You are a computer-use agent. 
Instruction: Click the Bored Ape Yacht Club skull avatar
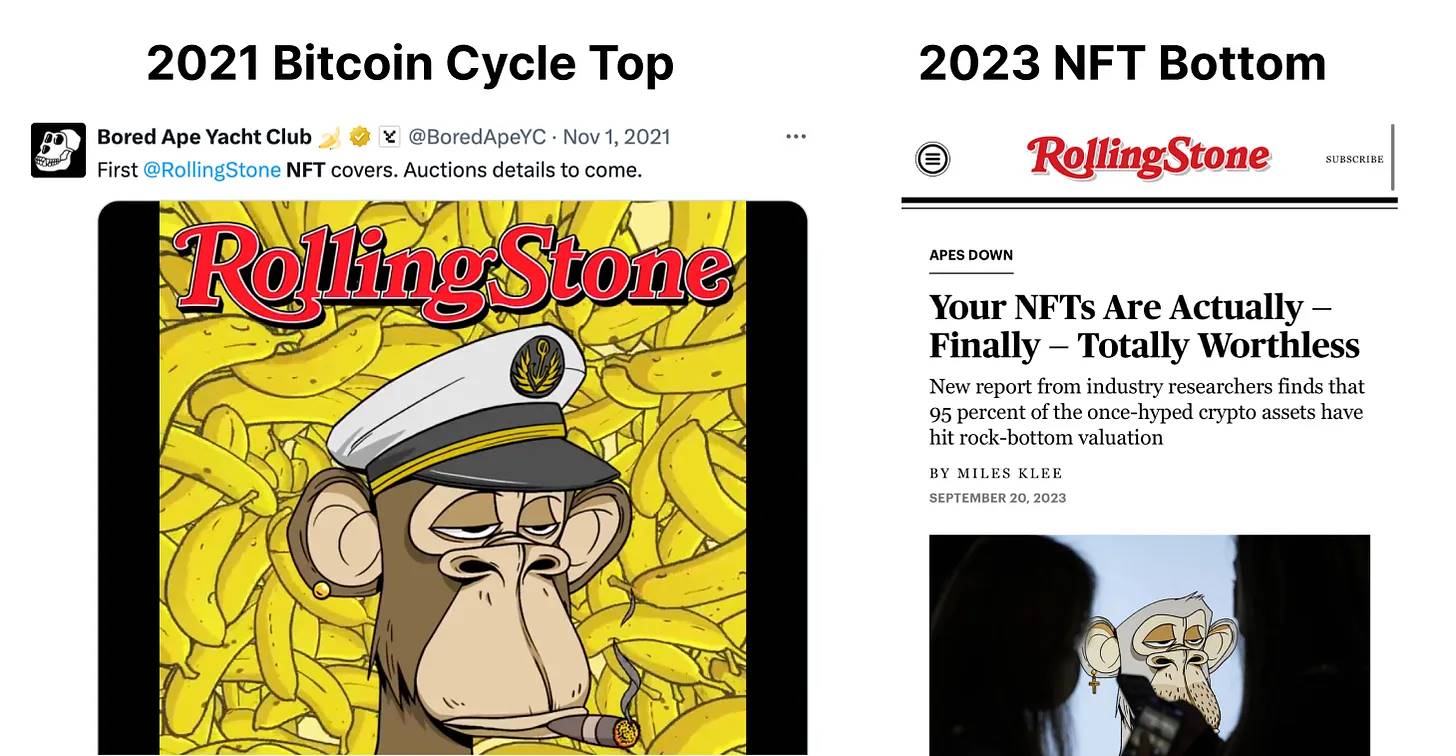(x=58, y=150)
